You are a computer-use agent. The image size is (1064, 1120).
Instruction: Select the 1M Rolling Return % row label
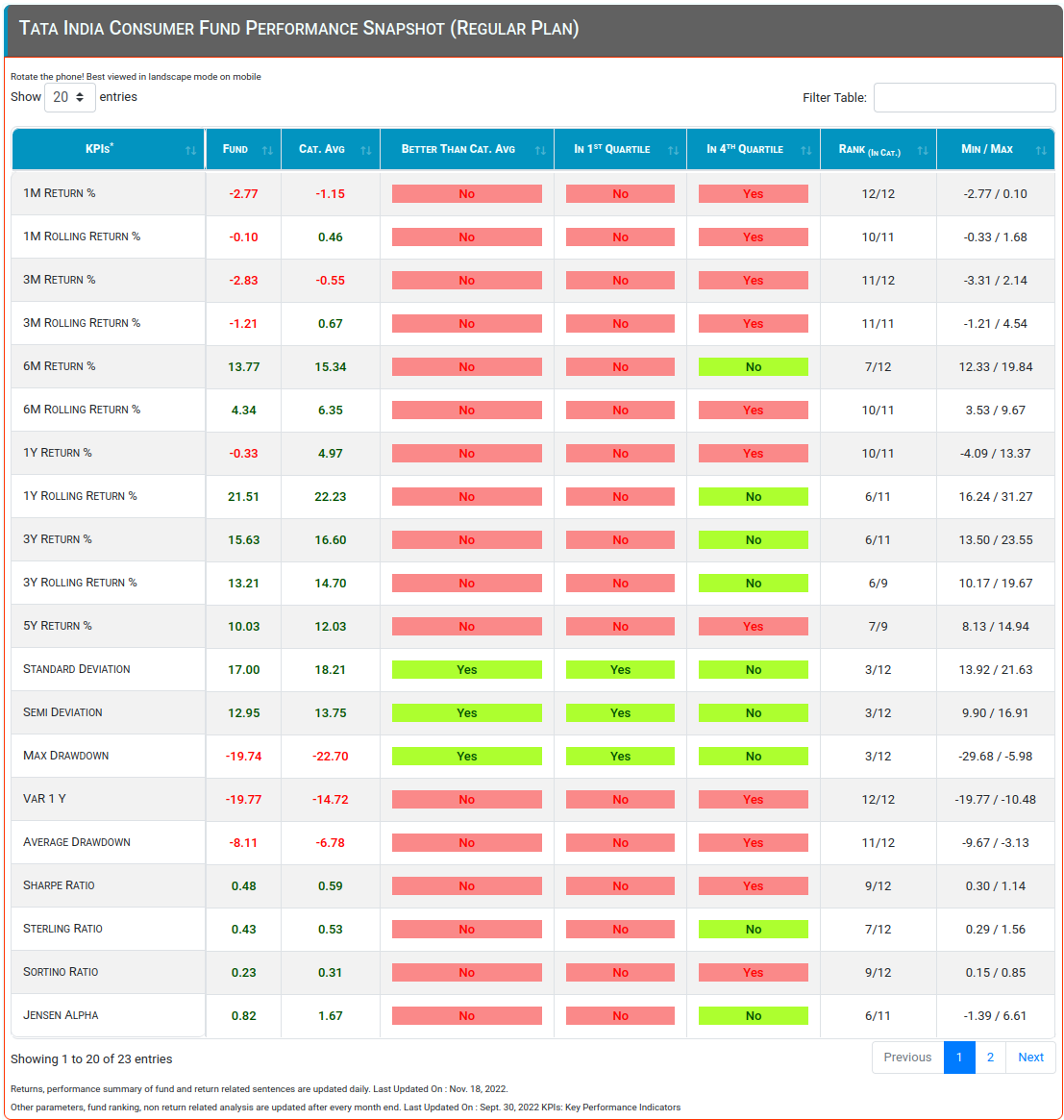pos(82,236)
